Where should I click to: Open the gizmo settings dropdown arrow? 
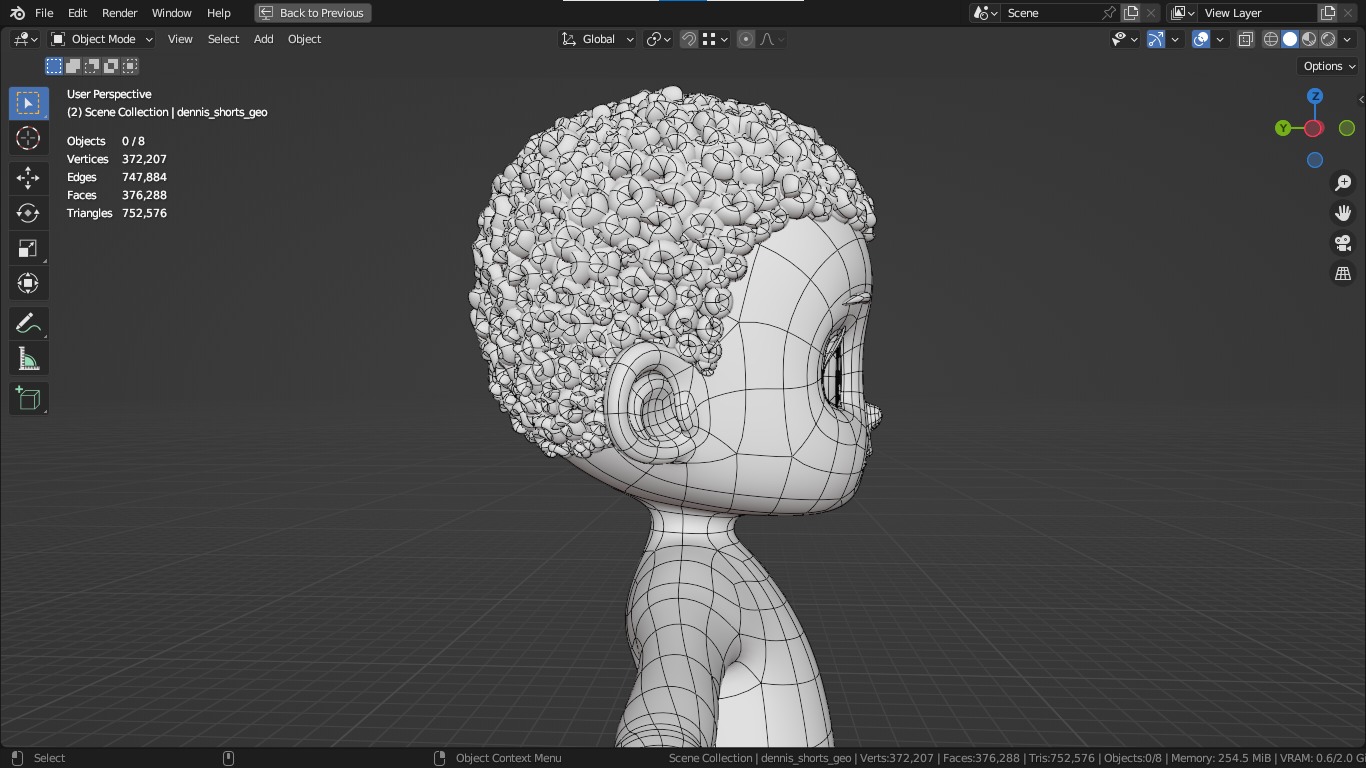click(1175, 39)
